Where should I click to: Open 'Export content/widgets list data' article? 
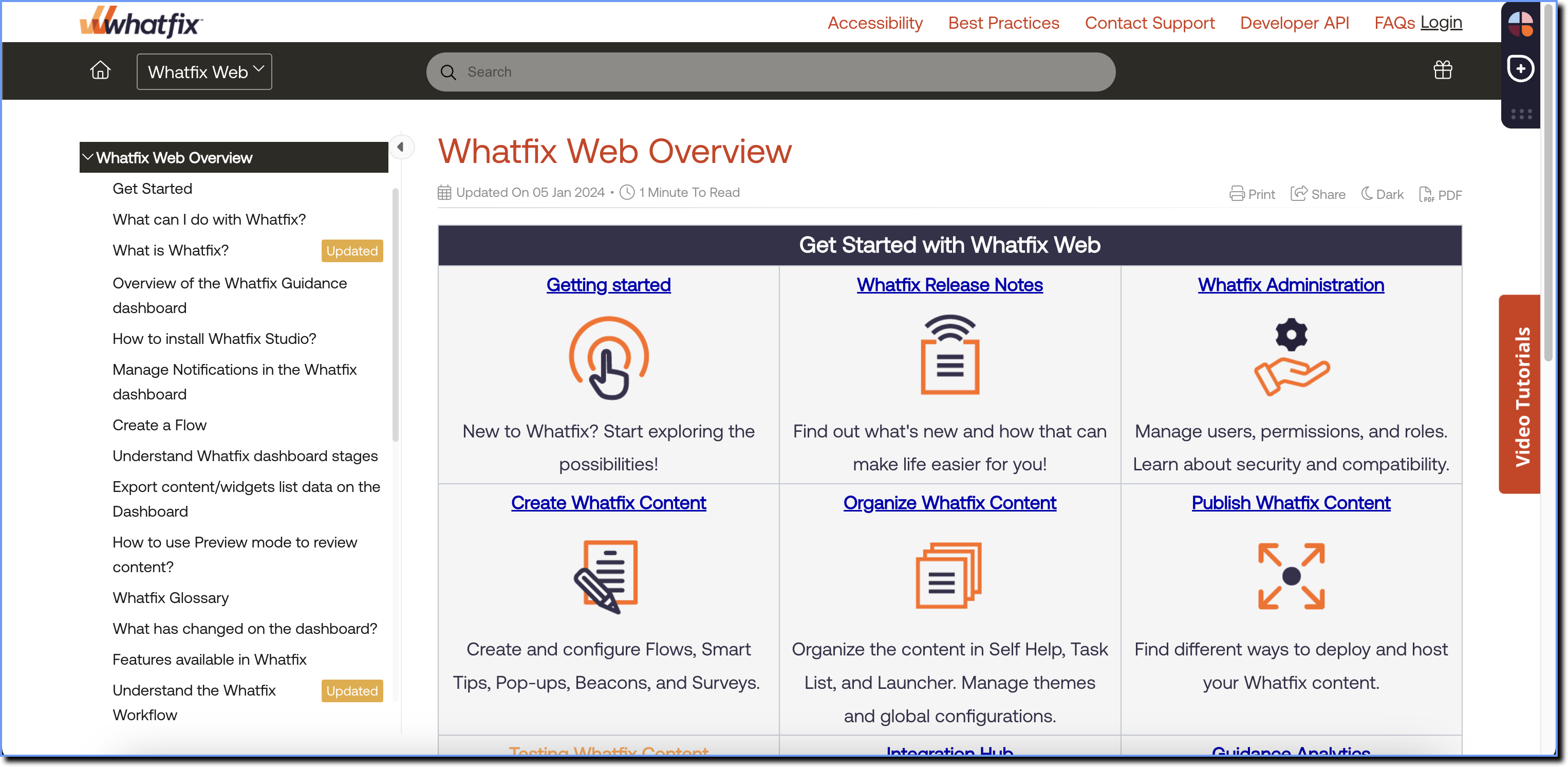point(246,499)
